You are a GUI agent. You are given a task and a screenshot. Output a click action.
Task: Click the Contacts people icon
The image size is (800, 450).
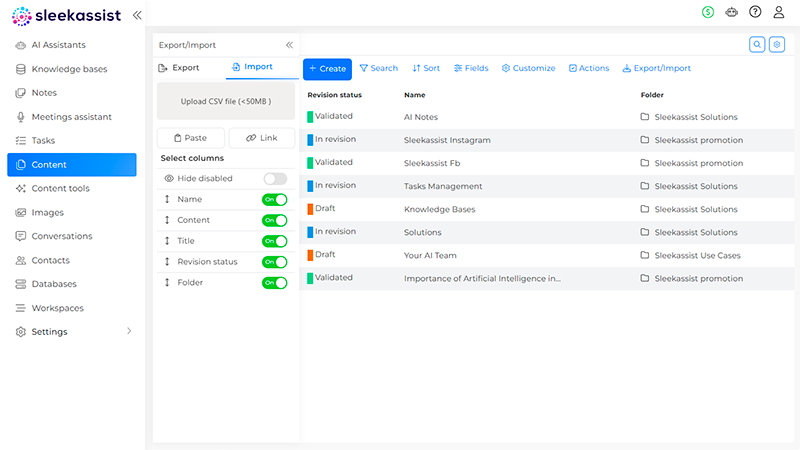tap(20, 260)
